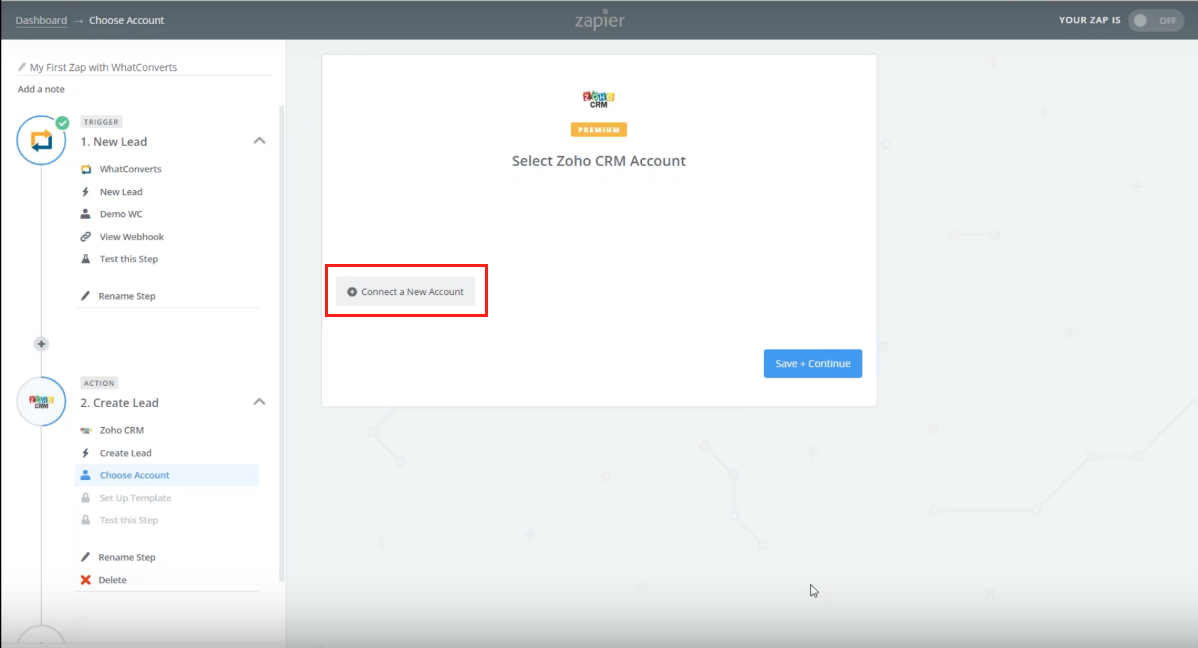Click small WhatConverts icon in trigger list
Screen dimensions: 1198x648
point(86,169)
